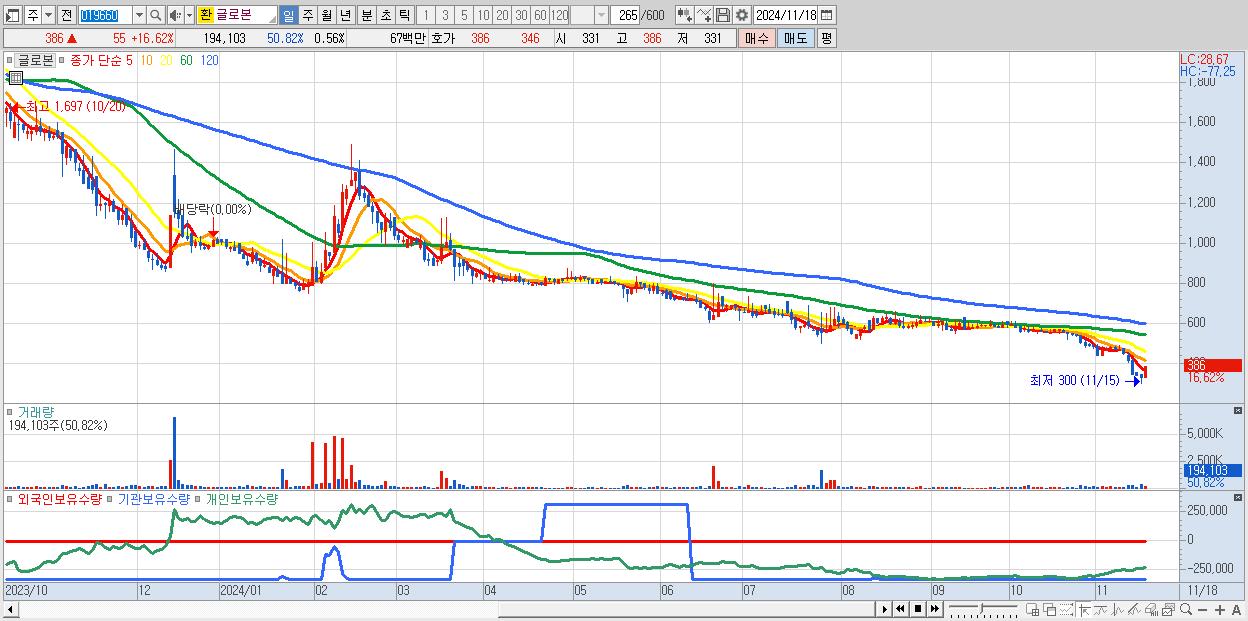Click the scrollbar left arrow at bottom-left
The height and width of the screenshot is (621, 1248).
(x=10, y=610)
